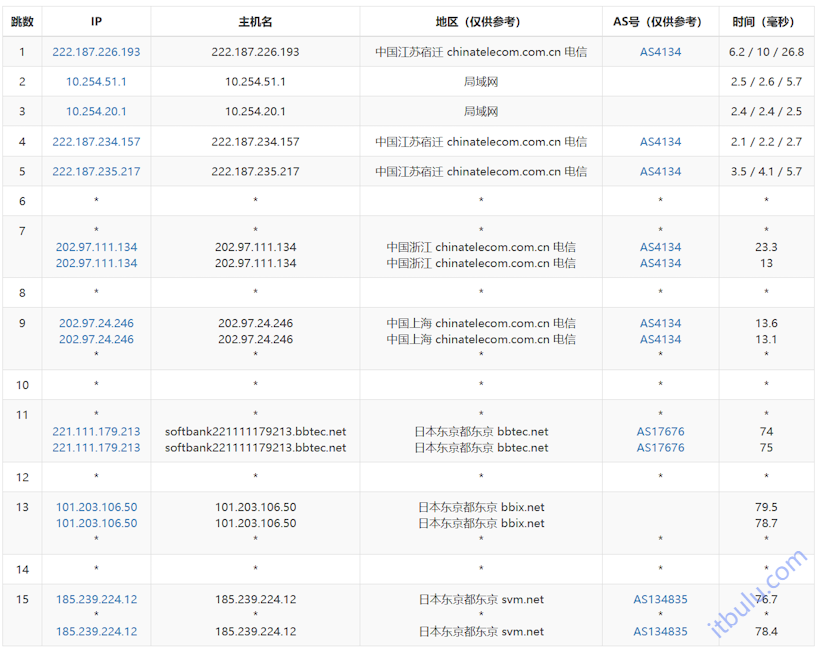
Task: Click AS17676 link for the softbank hop
Action: click(660, 431)
